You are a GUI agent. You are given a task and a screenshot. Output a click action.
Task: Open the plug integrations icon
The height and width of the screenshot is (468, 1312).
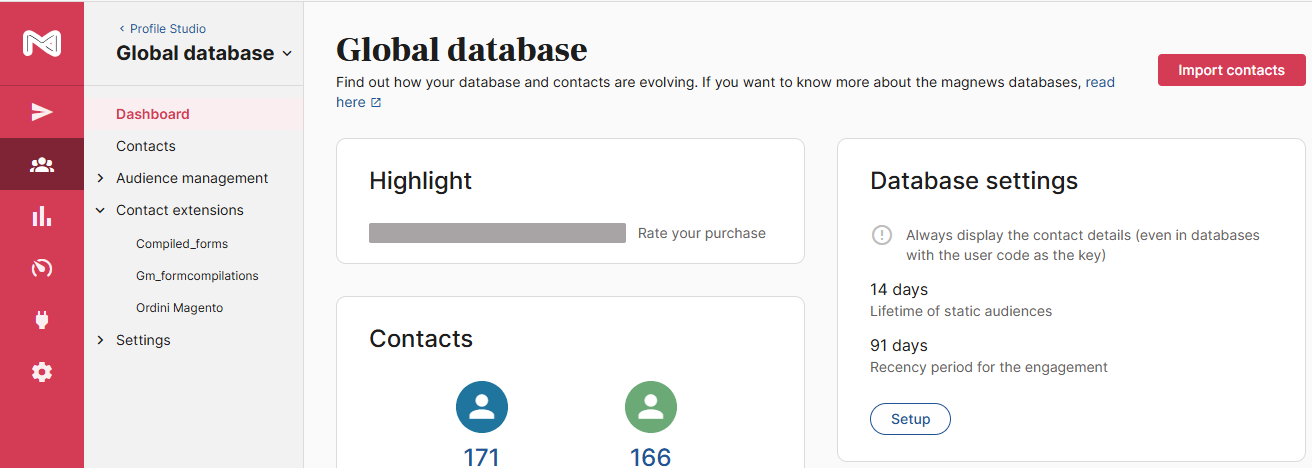point(42,320)
